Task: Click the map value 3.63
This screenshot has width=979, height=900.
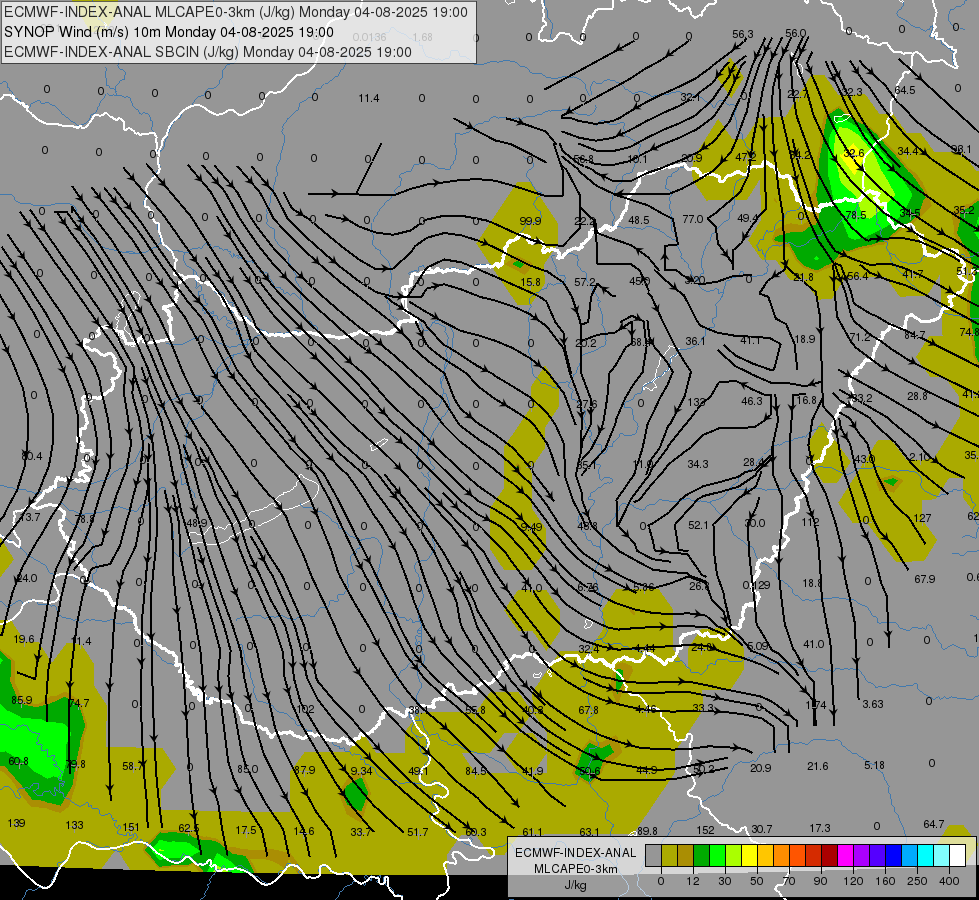Action: coord(873,704)
